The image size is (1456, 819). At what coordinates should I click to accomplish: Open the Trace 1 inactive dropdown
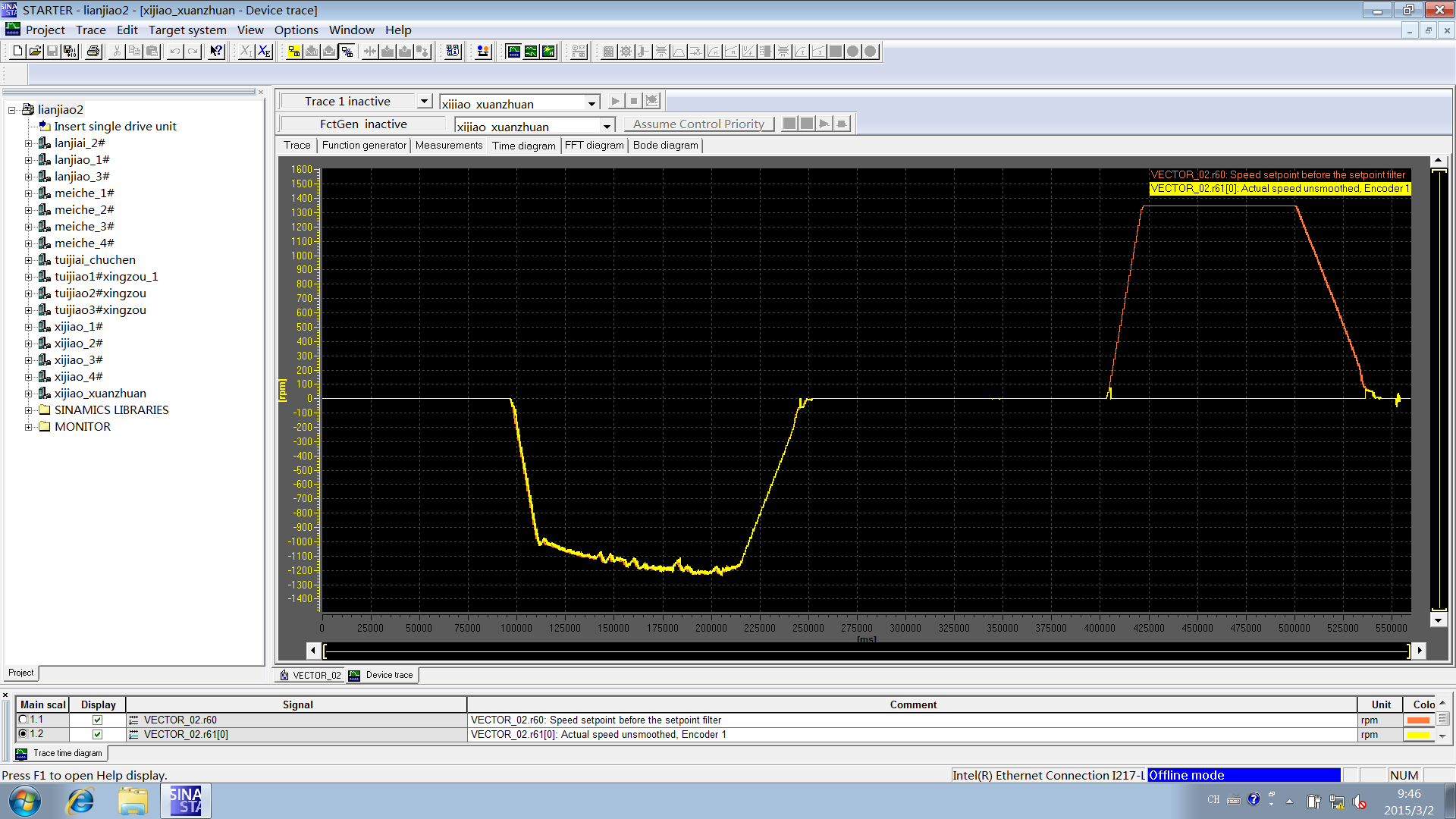tap(425, 102)
